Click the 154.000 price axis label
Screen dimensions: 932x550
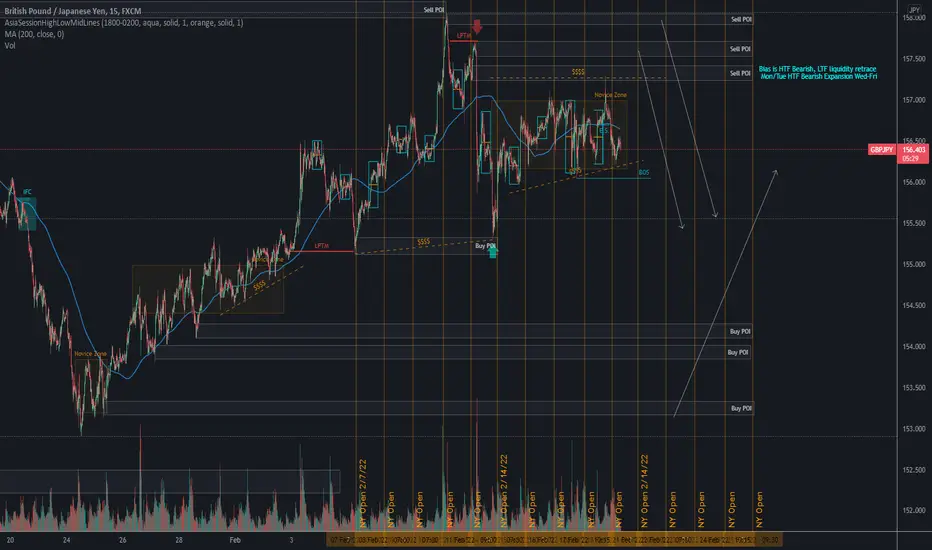click(x=914, y=346)
